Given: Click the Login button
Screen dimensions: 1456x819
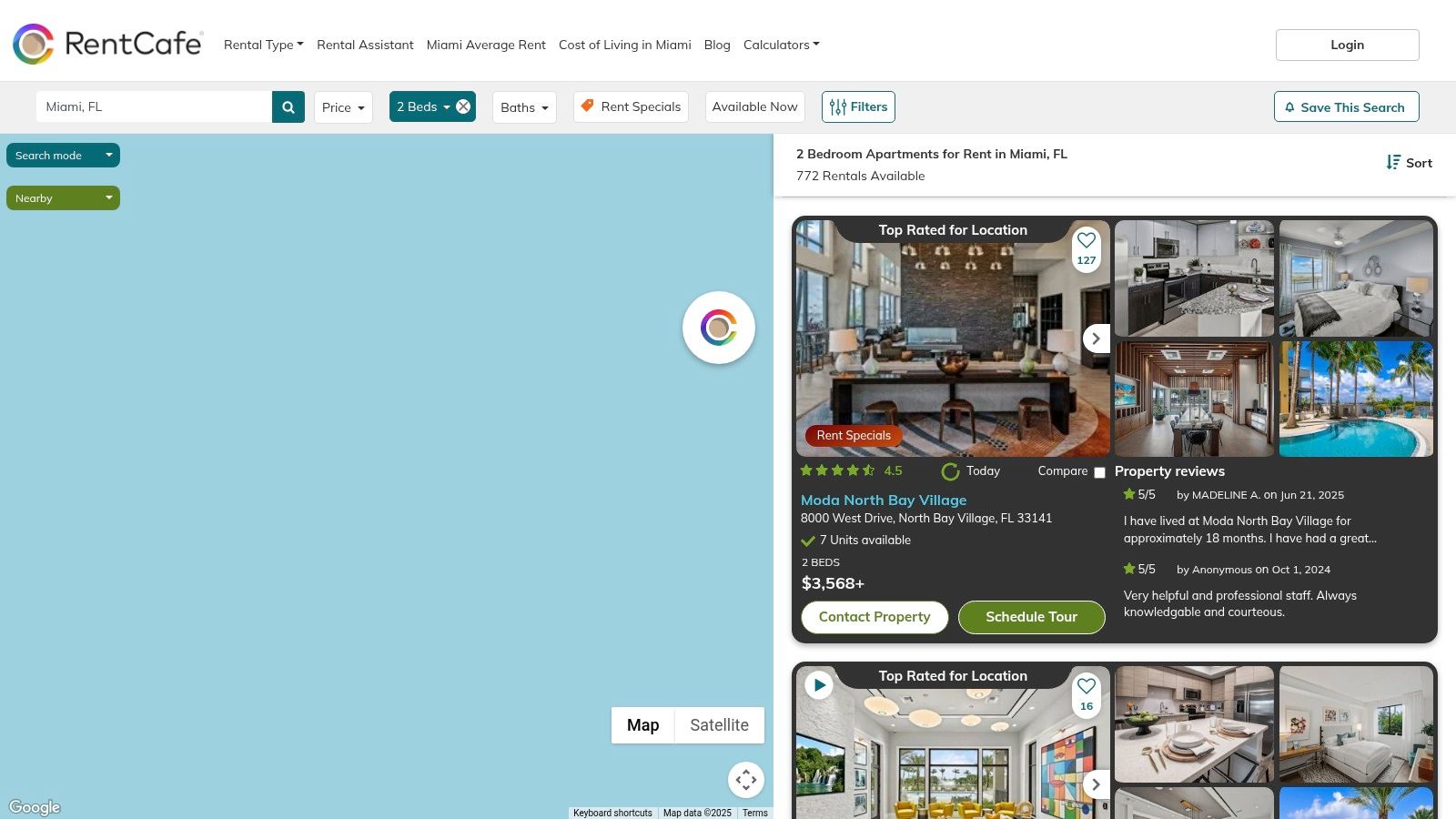Looking at the screenshot, I should [1348, 45].
